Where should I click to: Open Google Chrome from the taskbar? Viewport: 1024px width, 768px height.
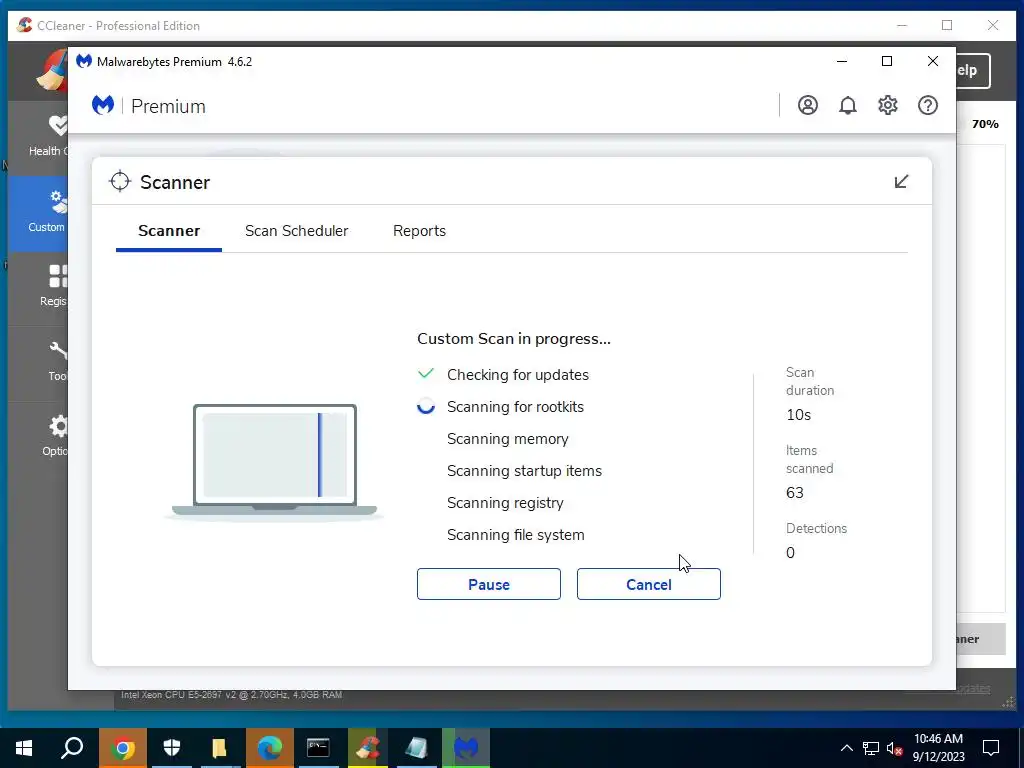pos(122,748)
